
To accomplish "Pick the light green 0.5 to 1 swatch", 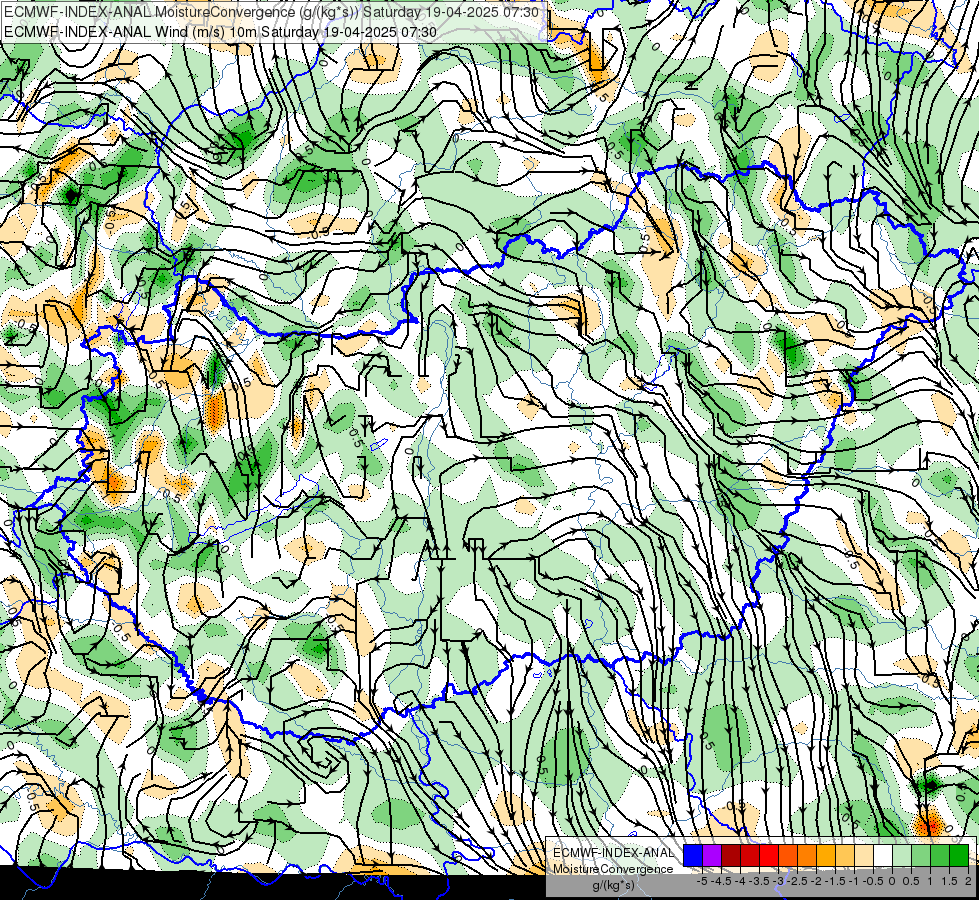I will click(x=921, y=856).
